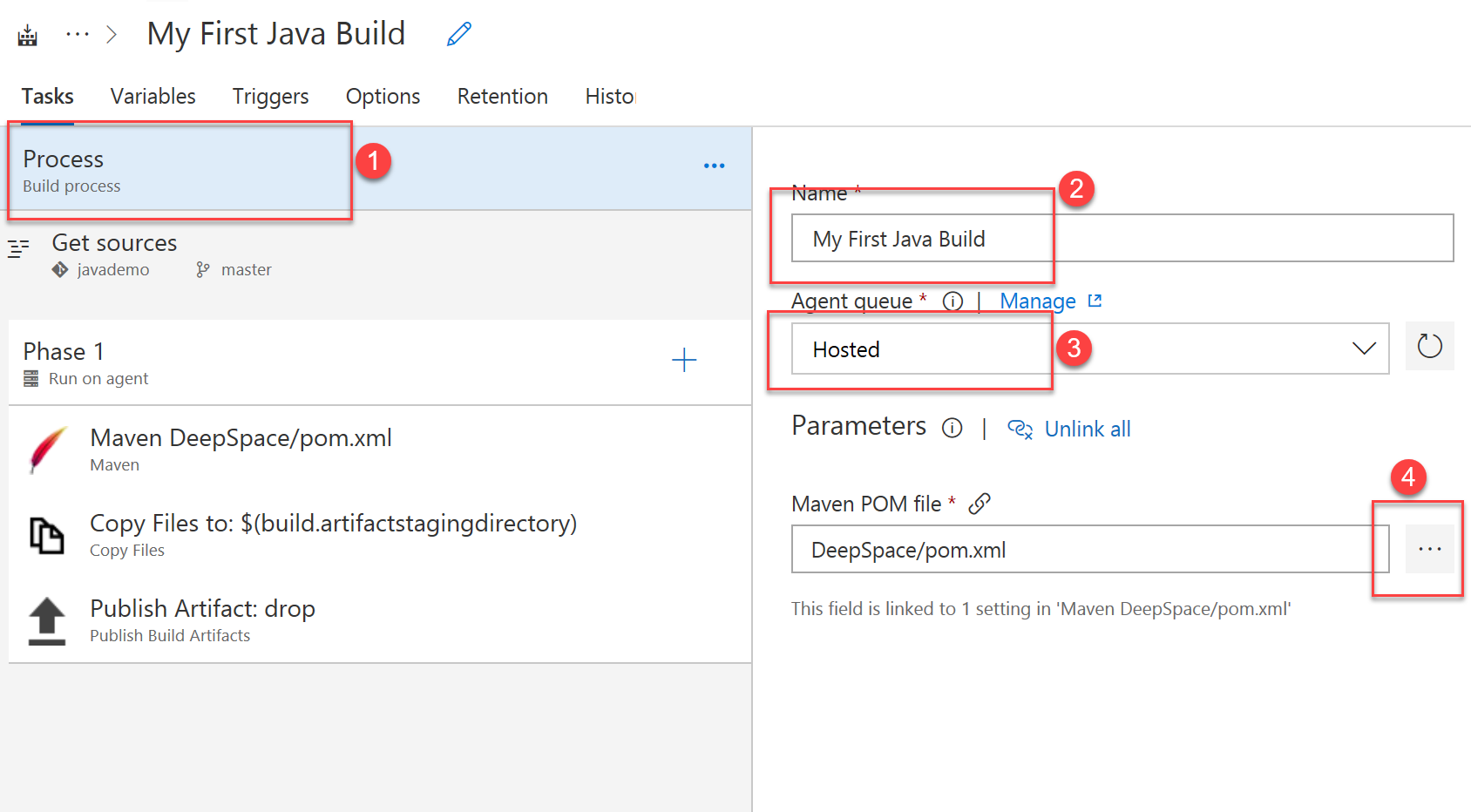The image size is (1471, 812).
Task: Refresh the agent queue list
Action: pos(1429,346)
